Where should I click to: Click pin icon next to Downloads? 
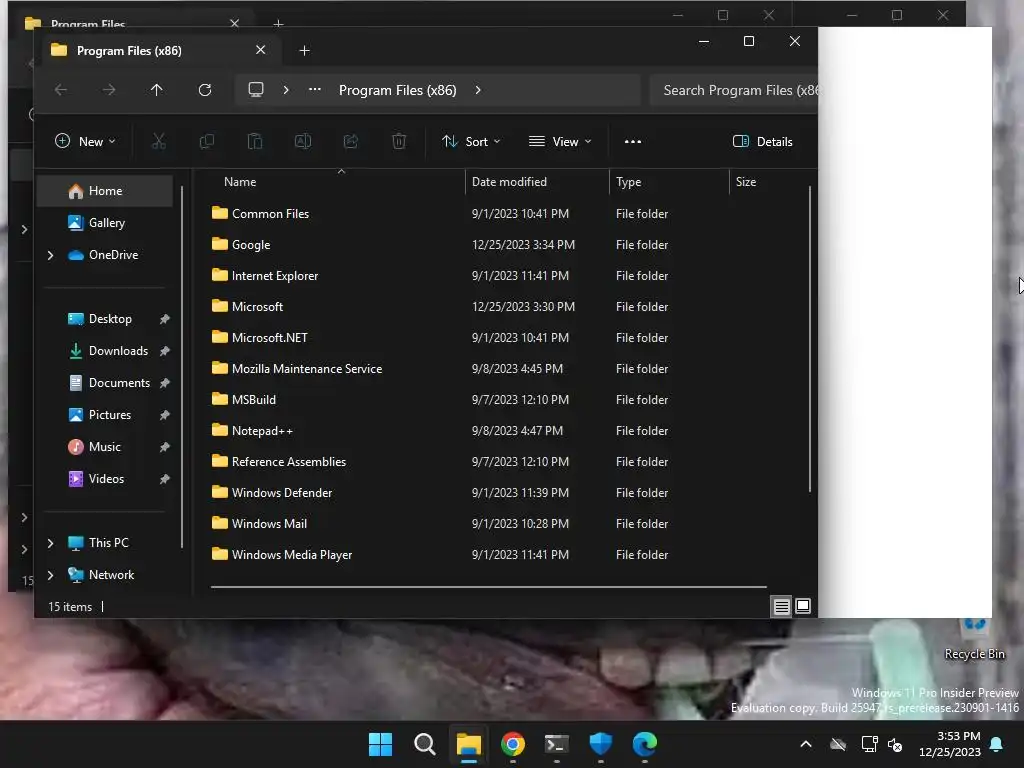point(165,351)
